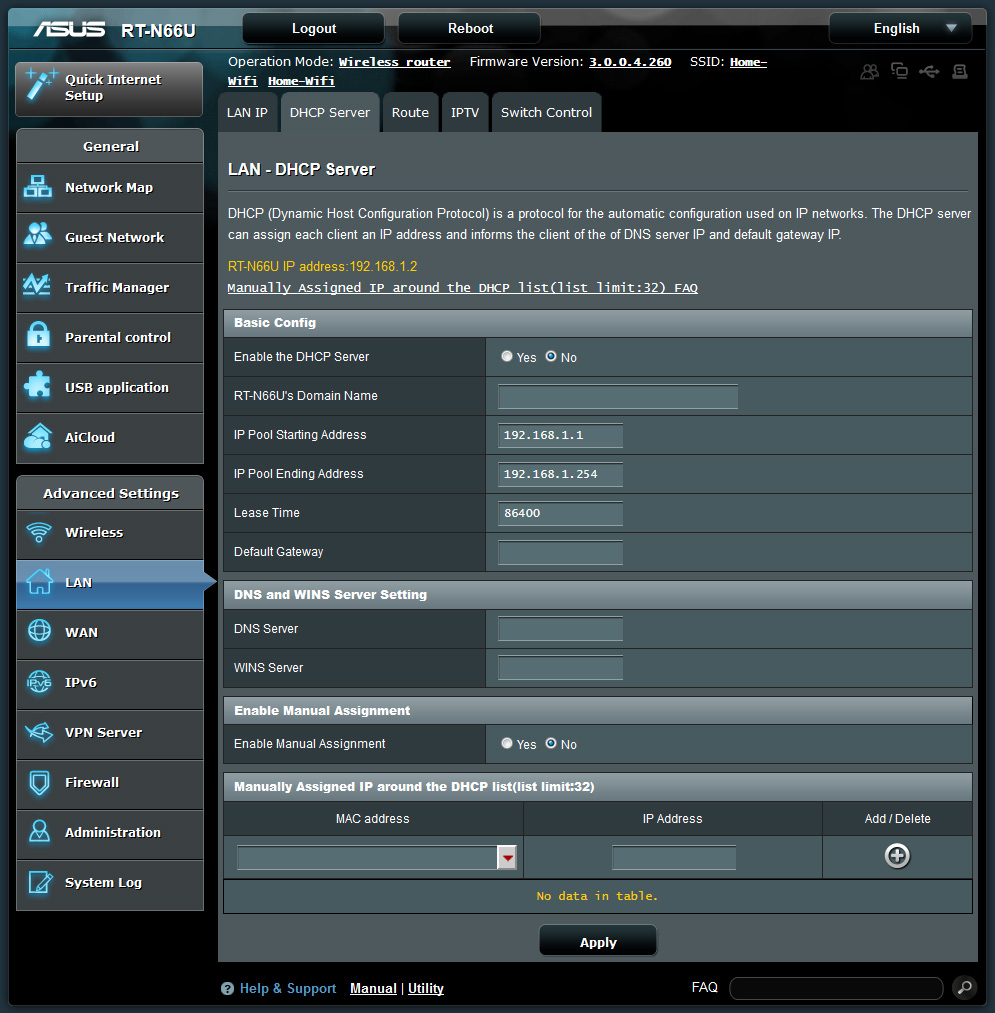Open Network Map via its icon
Image resolution: width=995 pixels, height=1013 pixels.
pos(37,187)
